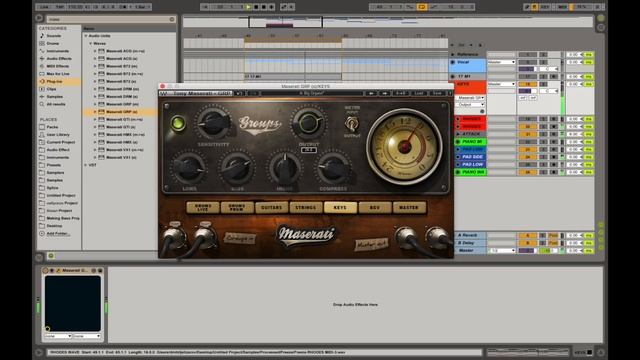Expand the VST folder
This screenshot has width=640, height=360.
click(x=86, y=165)
